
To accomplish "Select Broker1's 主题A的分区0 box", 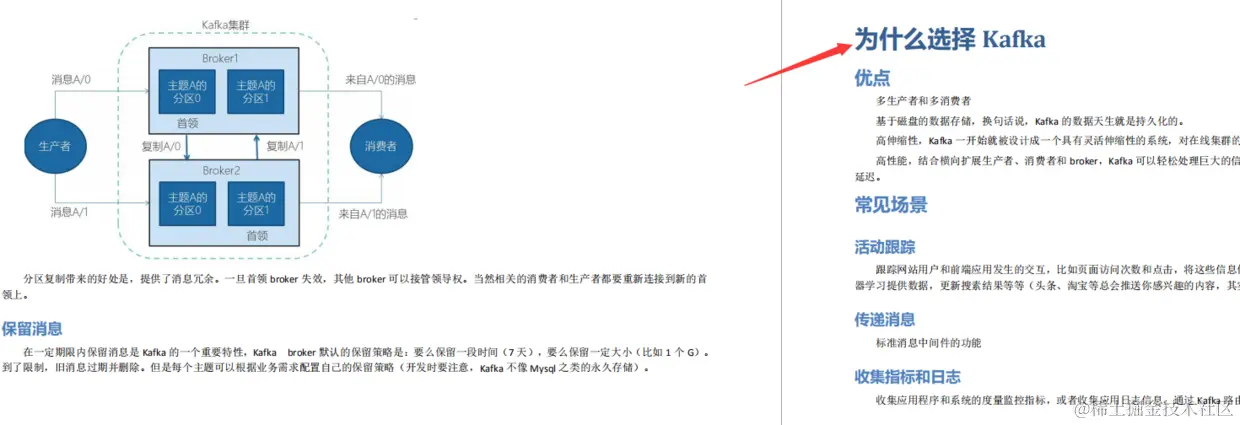I will 185,93.
